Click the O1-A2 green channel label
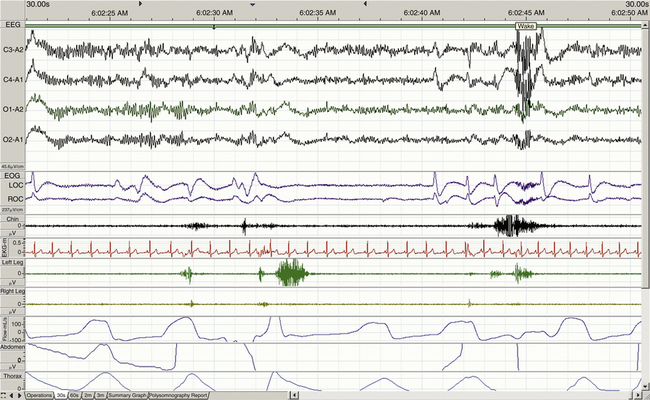 pos(14,108)
